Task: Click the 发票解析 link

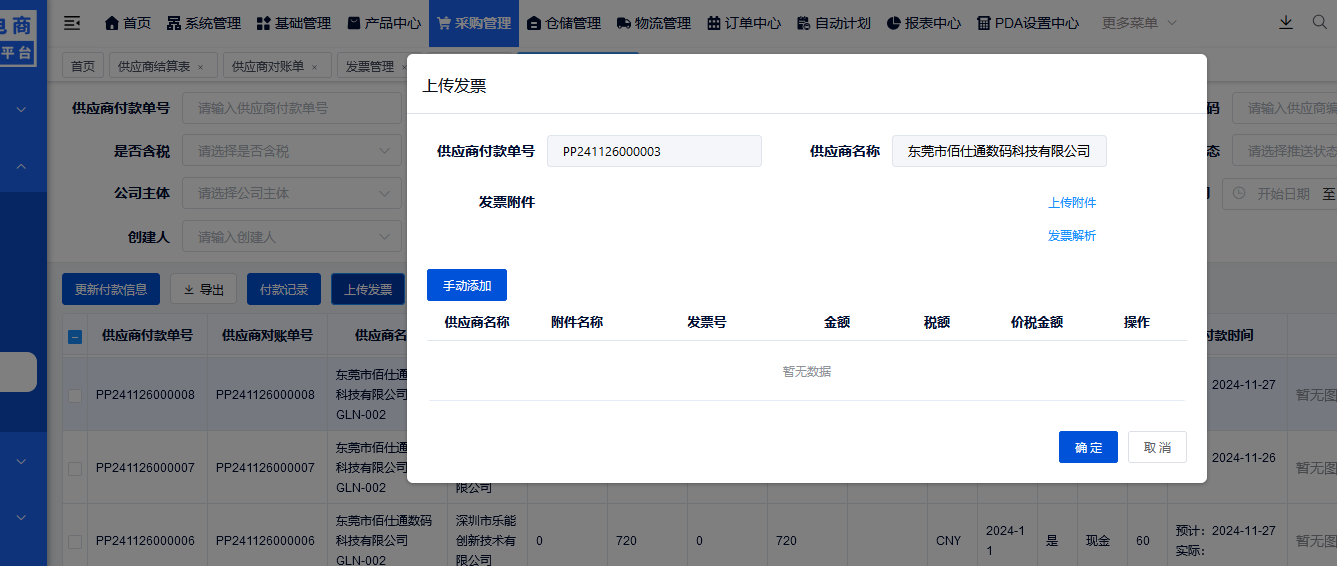Action: tap(1072, 235)
